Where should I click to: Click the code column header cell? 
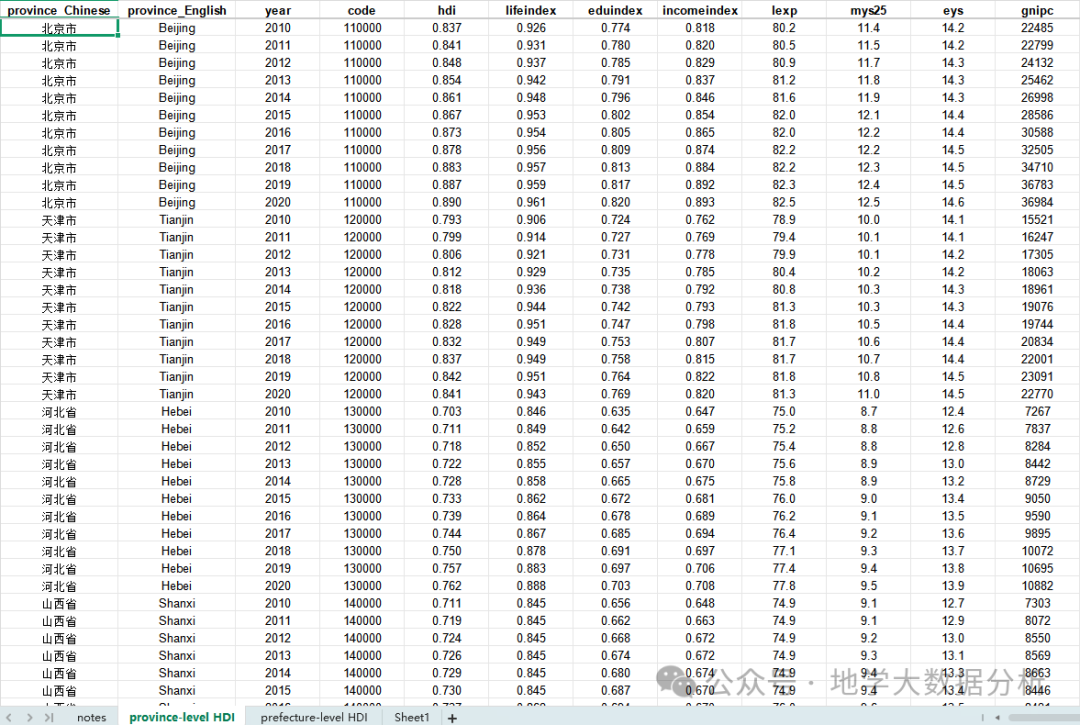362,10
